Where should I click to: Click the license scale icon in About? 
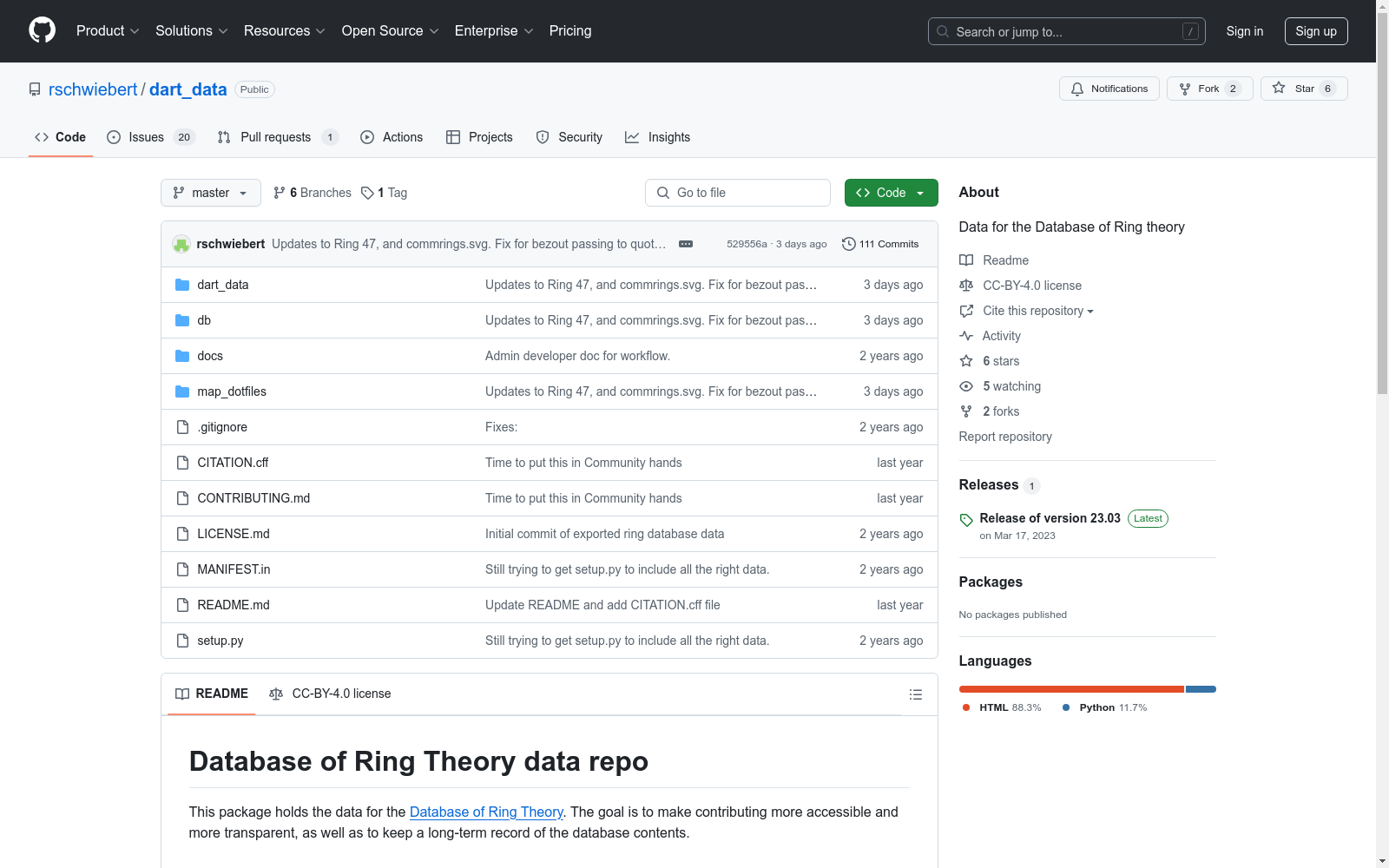[x=966, y=286]
